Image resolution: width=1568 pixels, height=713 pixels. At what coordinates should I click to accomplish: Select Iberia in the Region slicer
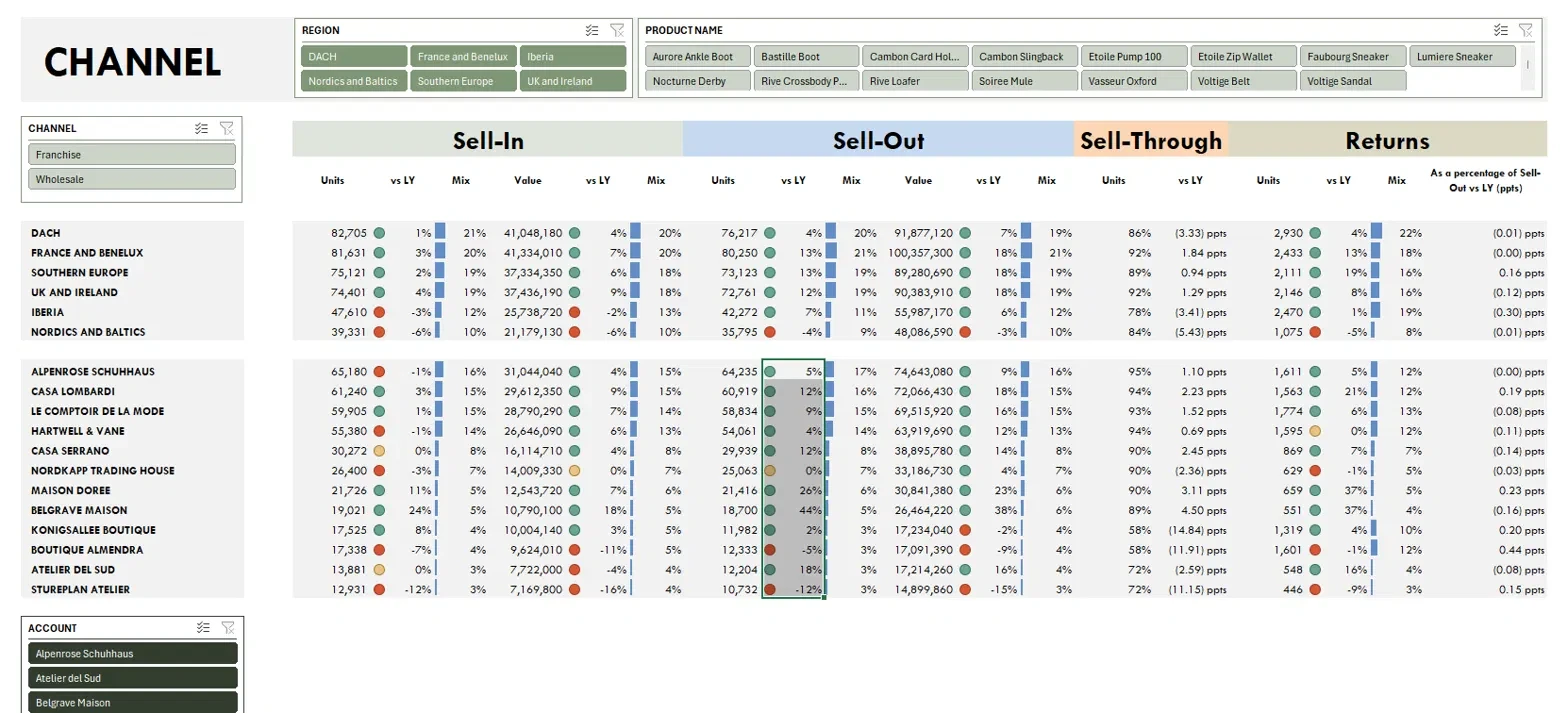coord(572,56)
